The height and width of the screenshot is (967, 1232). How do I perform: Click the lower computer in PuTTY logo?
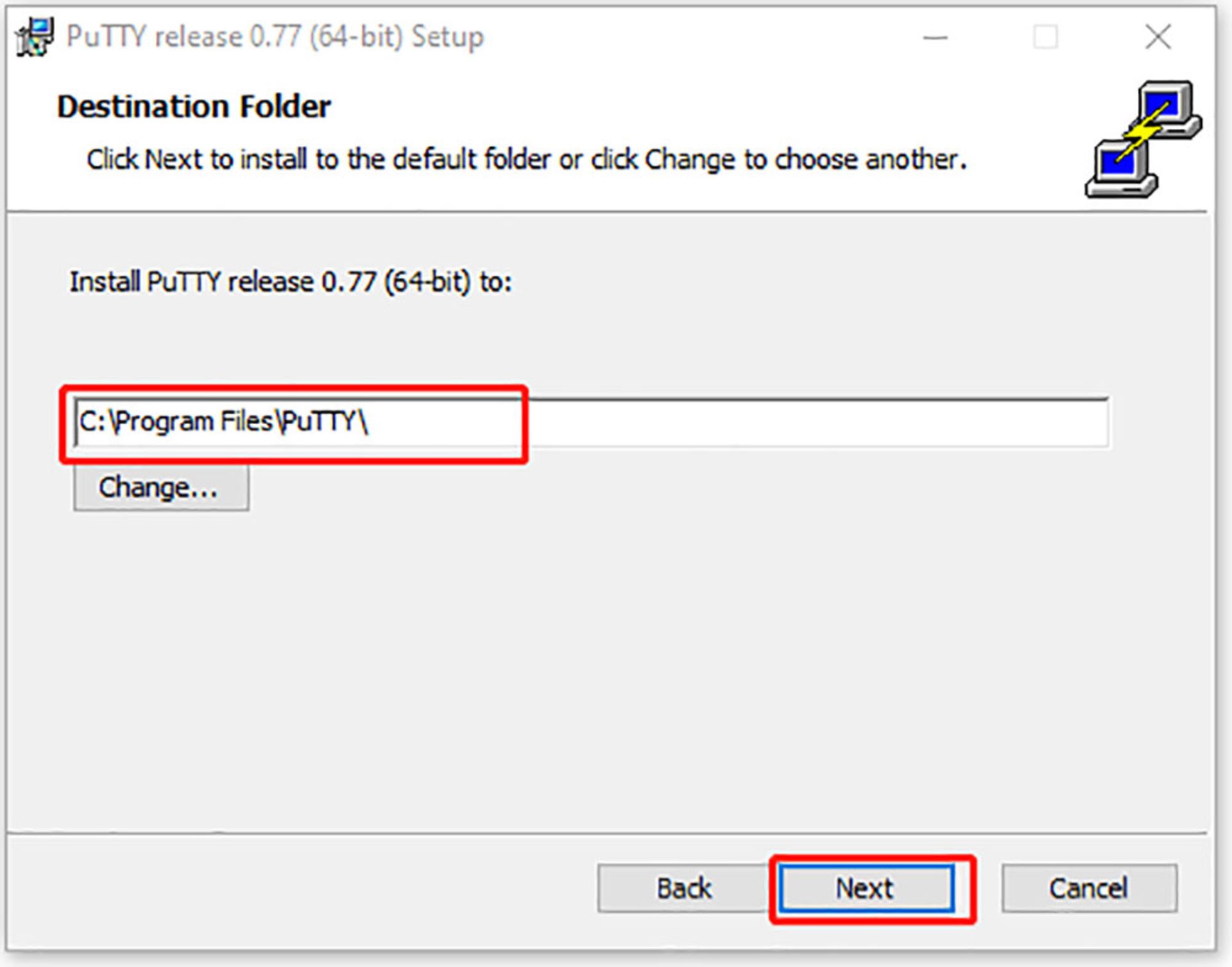[1122, 168]
